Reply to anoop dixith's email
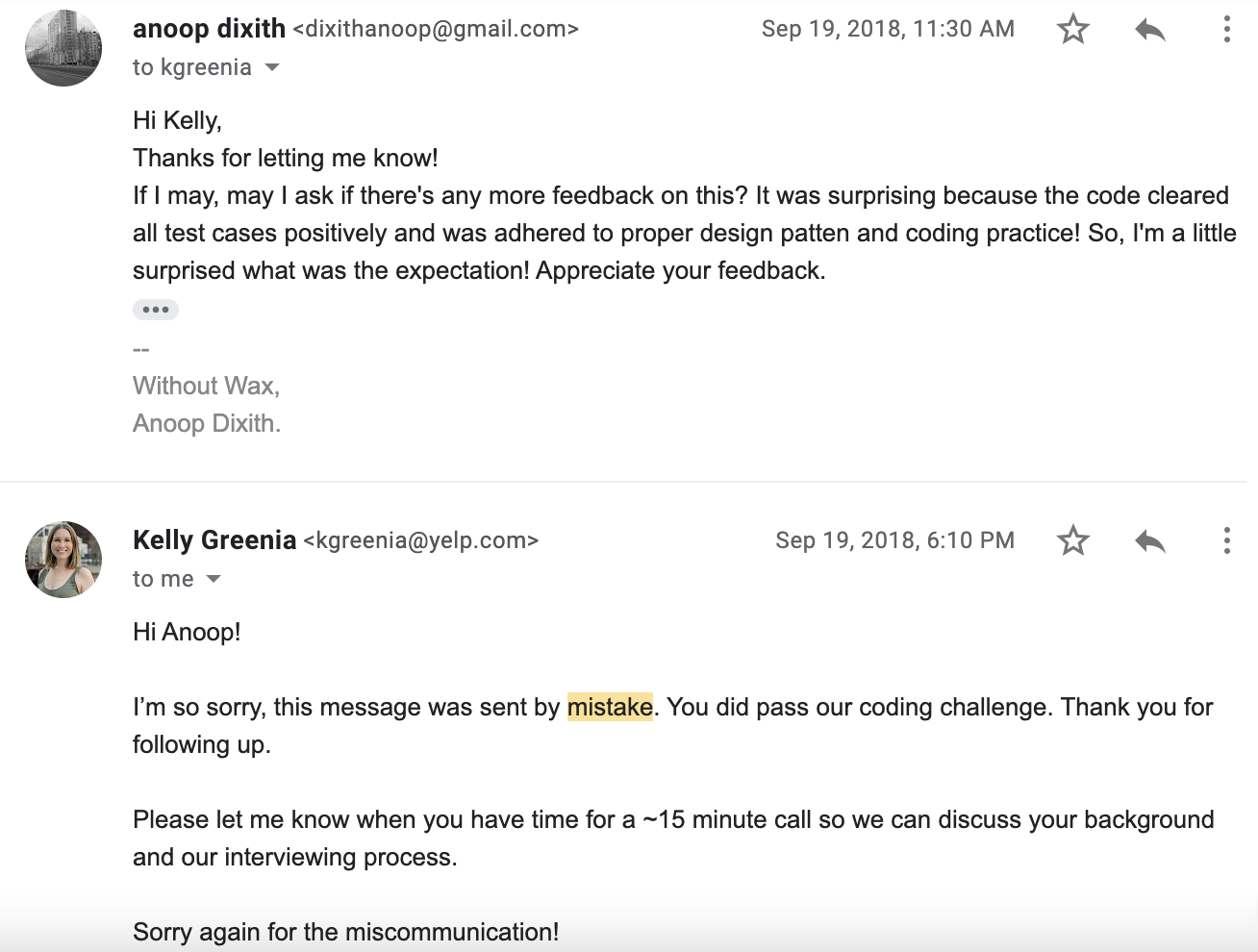Screen dimensions: 1258x952 click(1150, 30)
